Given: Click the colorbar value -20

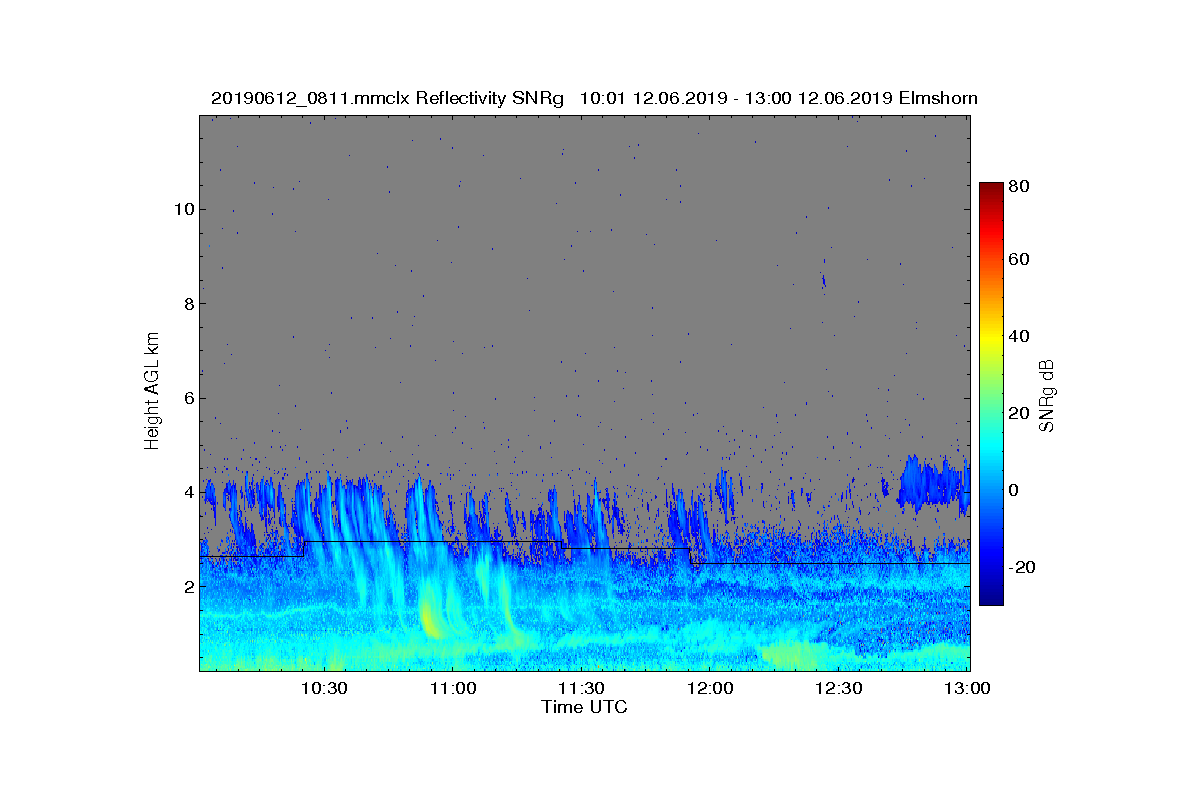Looking at the screenshot, I should click(x=1022, y=567).
